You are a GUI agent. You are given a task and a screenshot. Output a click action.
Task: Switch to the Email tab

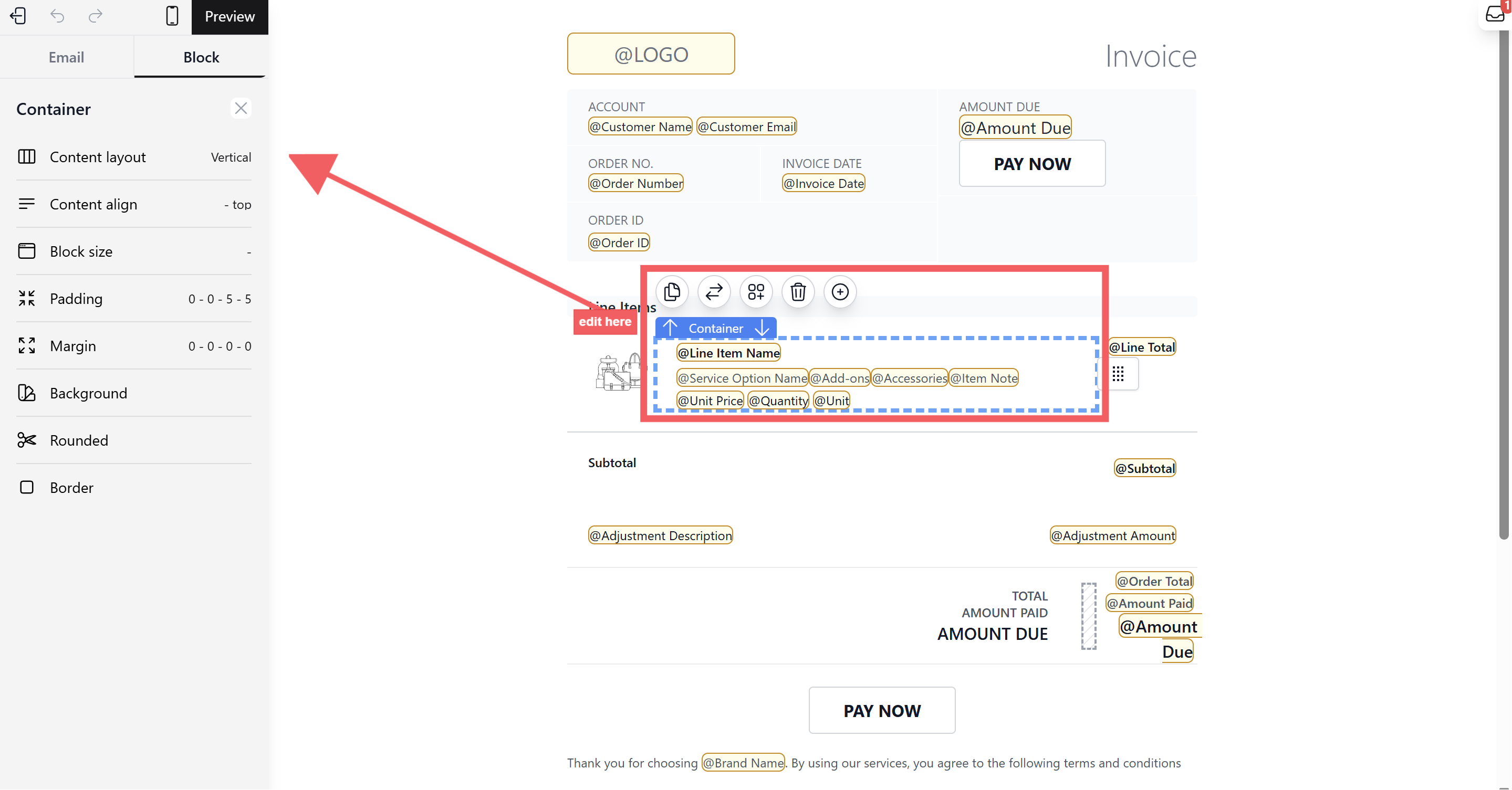[x=66, y=57]
